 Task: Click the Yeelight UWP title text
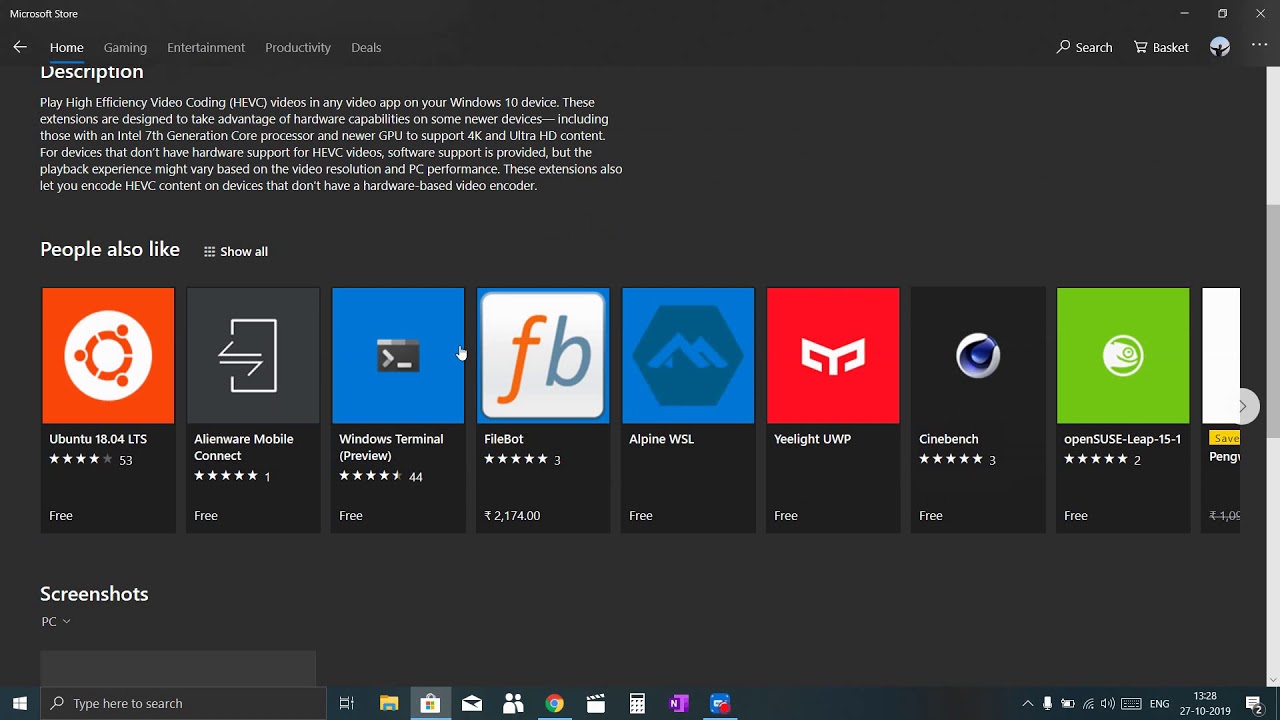(x=812, y=439)
